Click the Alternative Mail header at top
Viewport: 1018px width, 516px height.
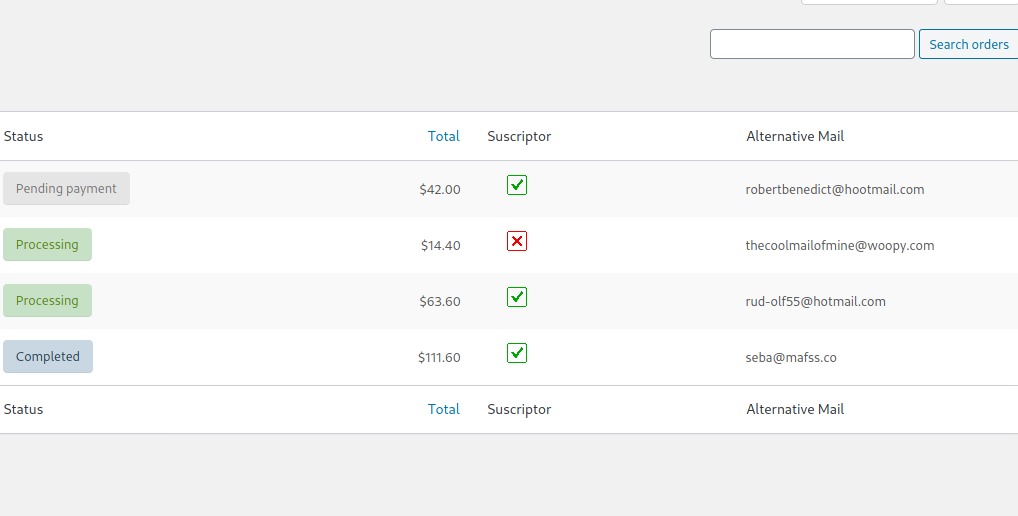click(795, 136)
